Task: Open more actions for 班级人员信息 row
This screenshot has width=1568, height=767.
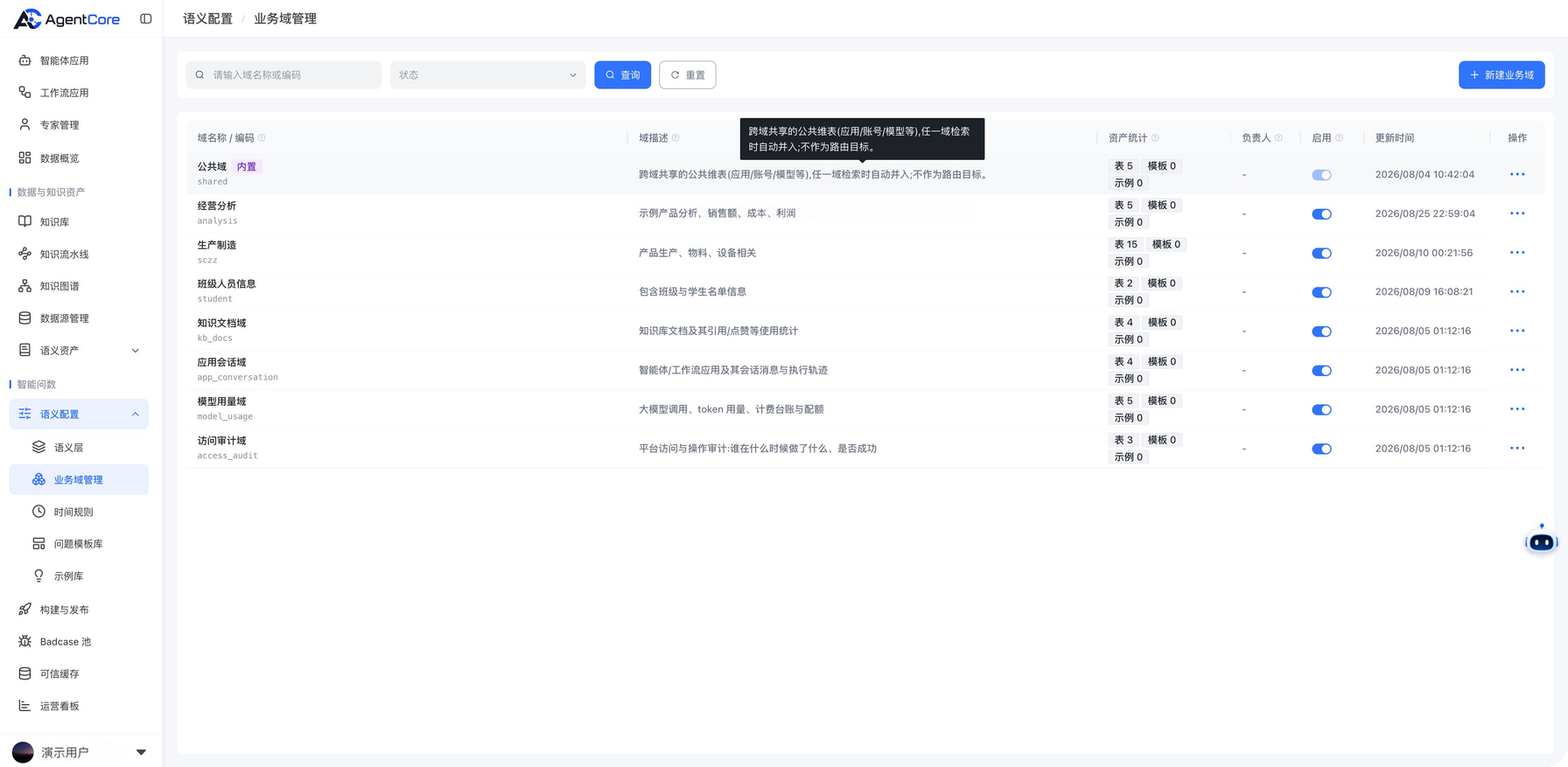Action: click(1517, 291)
